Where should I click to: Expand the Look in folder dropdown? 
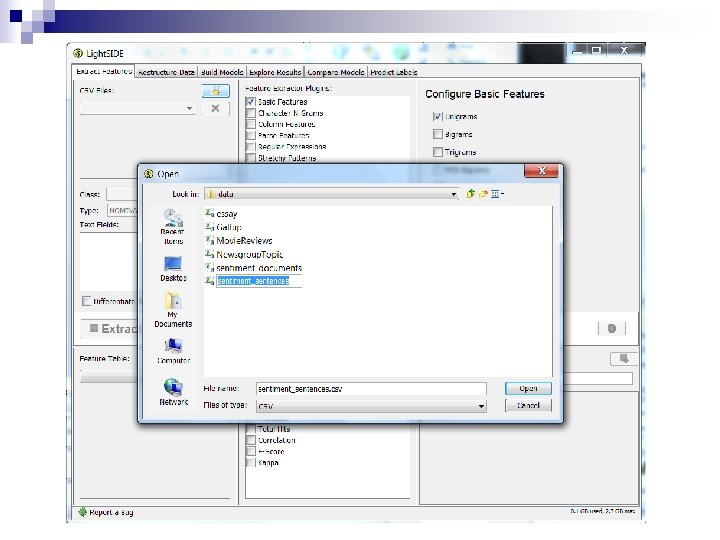[453, 194]
